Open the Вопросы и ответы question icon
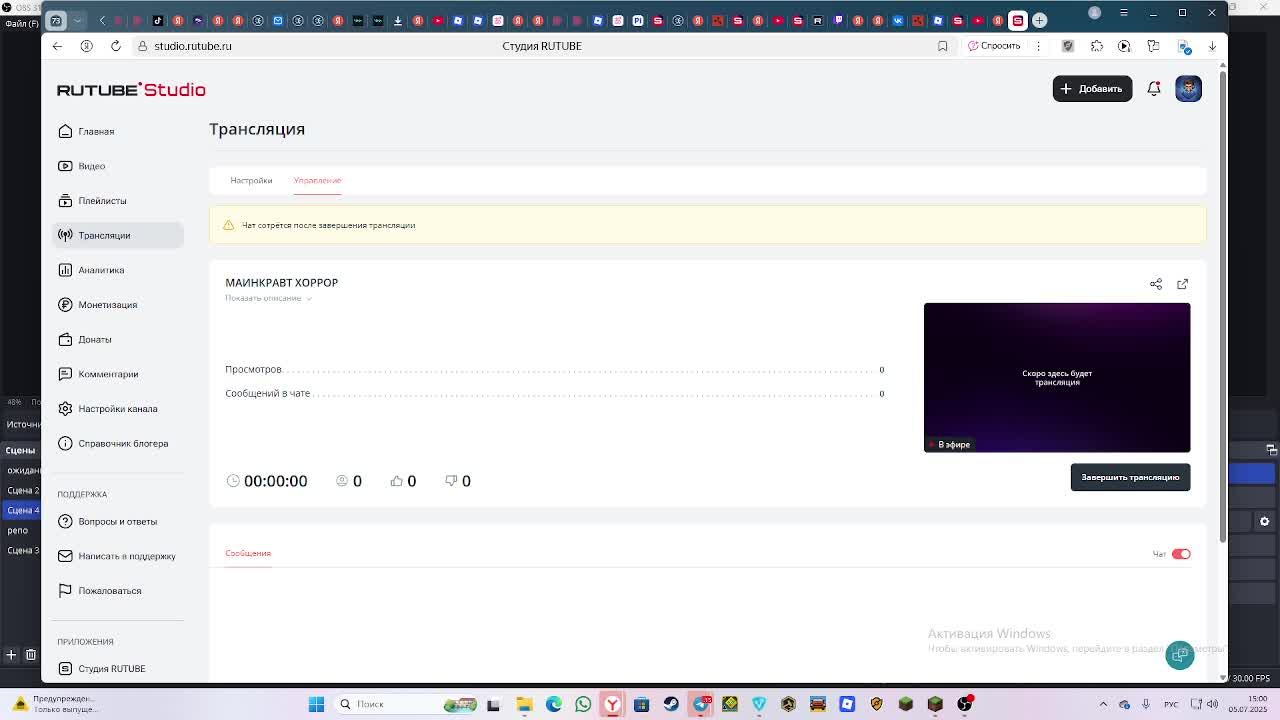 tap(65, 521)
